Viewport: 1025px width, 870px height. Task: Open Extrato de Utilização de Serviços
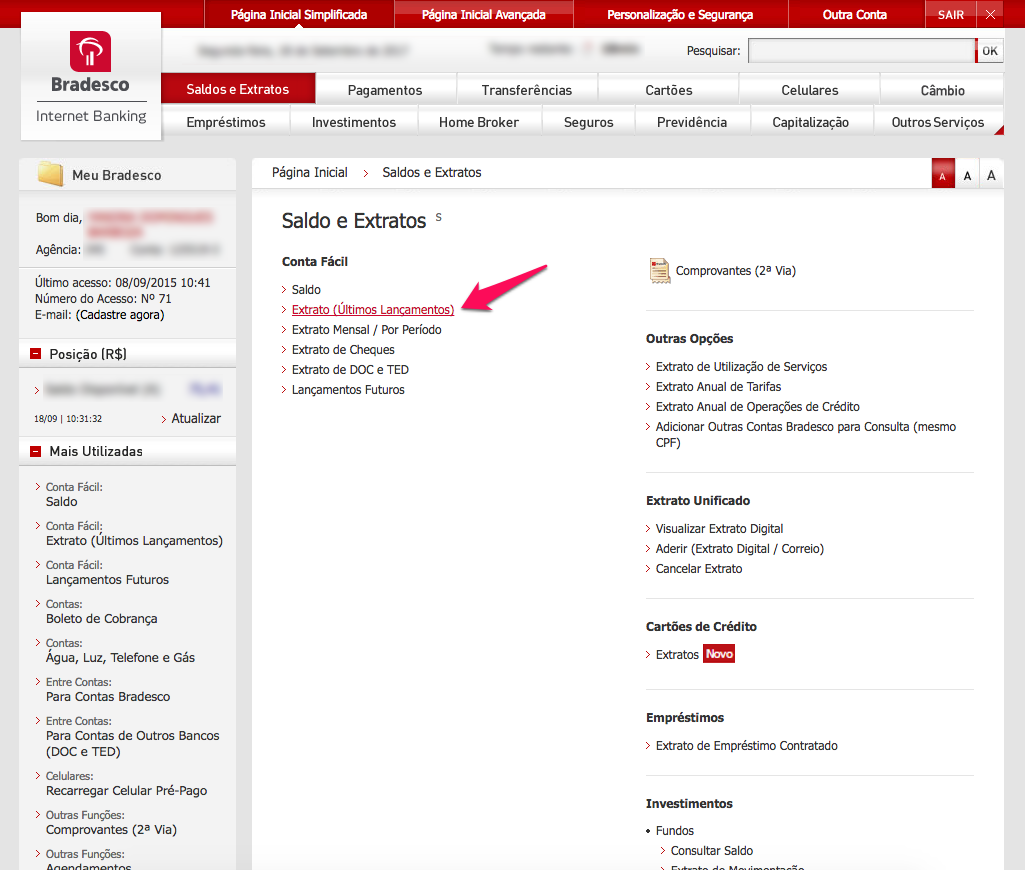(x=741, y=367)
